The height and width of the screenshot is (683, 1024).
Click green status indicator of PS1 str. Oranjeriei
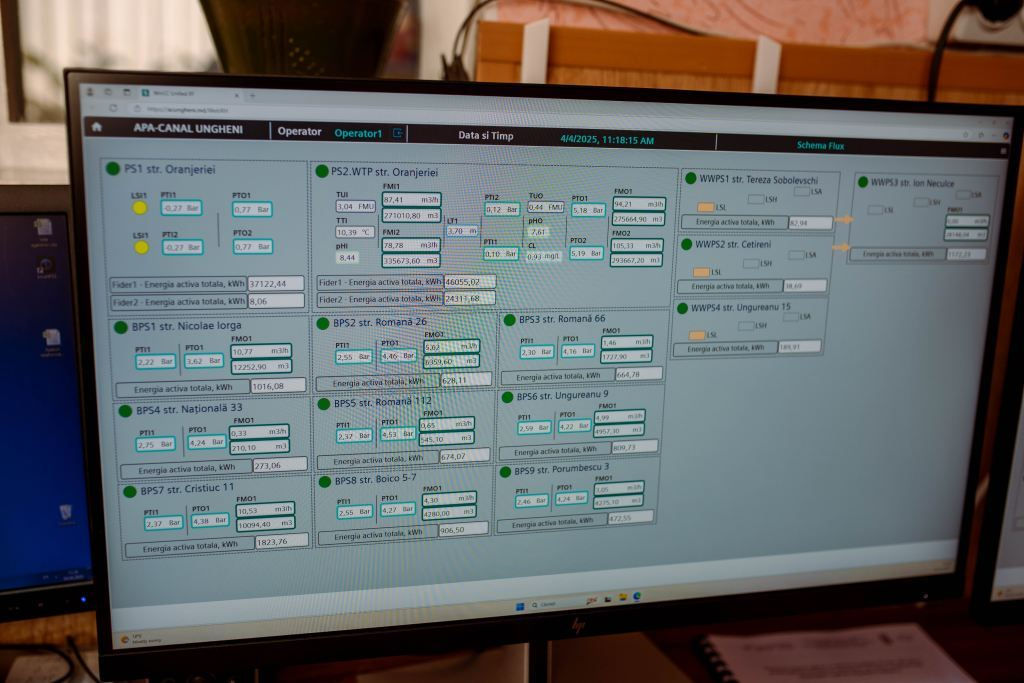click(x=114, y=168)
